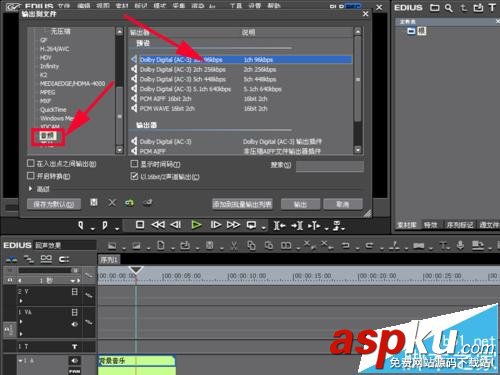This screenshot has width=500, height=375.
Task: Check the 开启转换 checkbox
Action: pos(31,175)
